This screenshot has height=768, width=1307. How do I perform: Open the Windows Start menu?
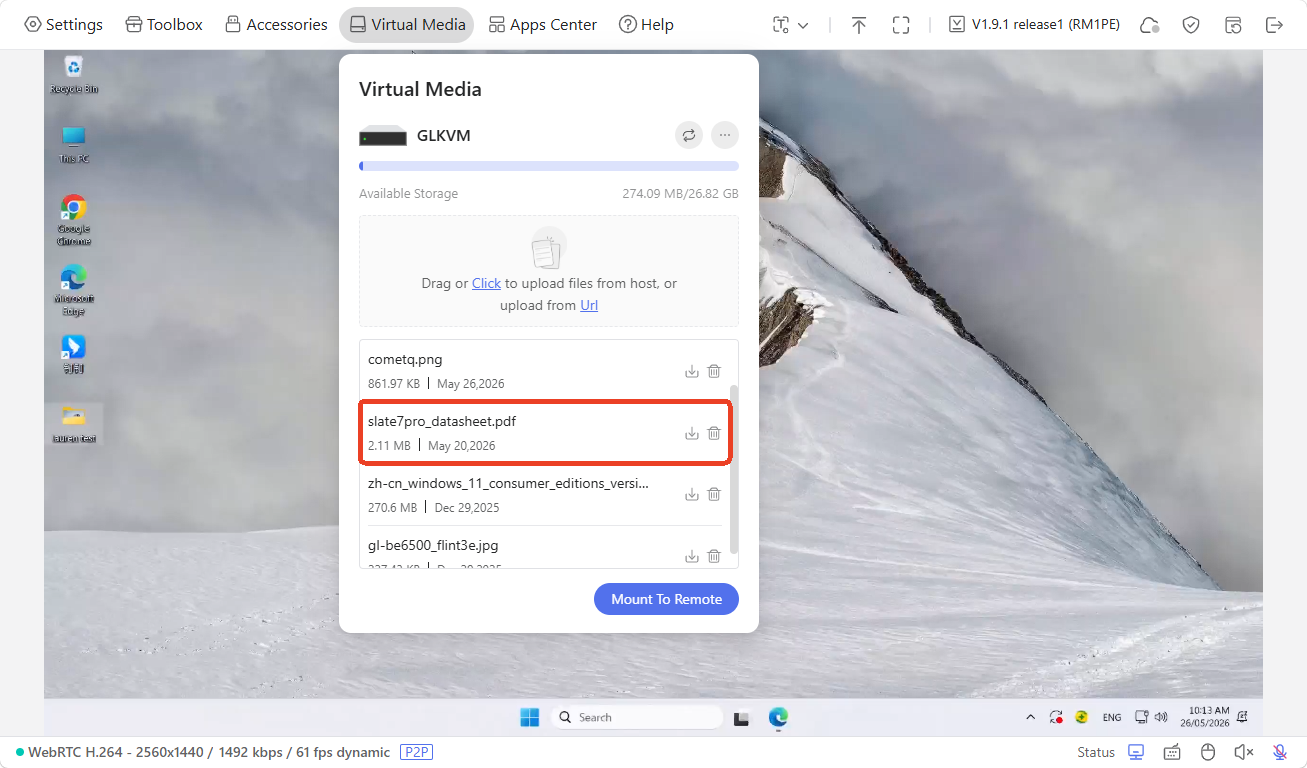coord(529,717)
